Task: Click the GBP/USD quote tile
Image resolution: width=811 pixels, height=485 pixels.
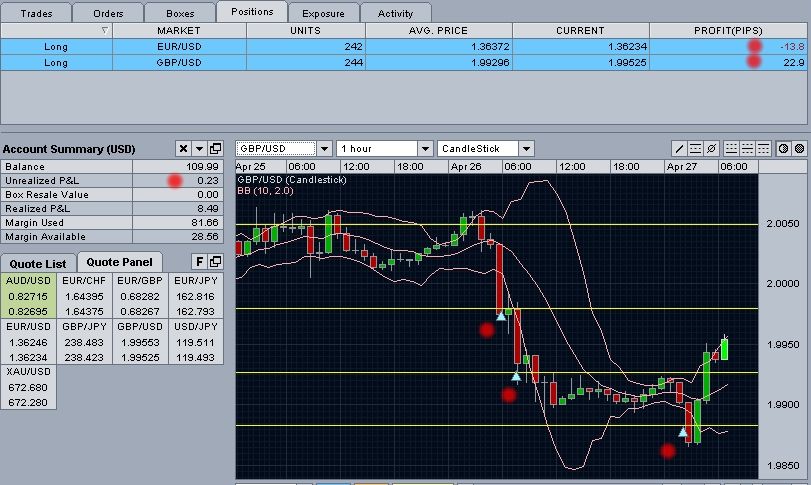Action: [140, 342]
